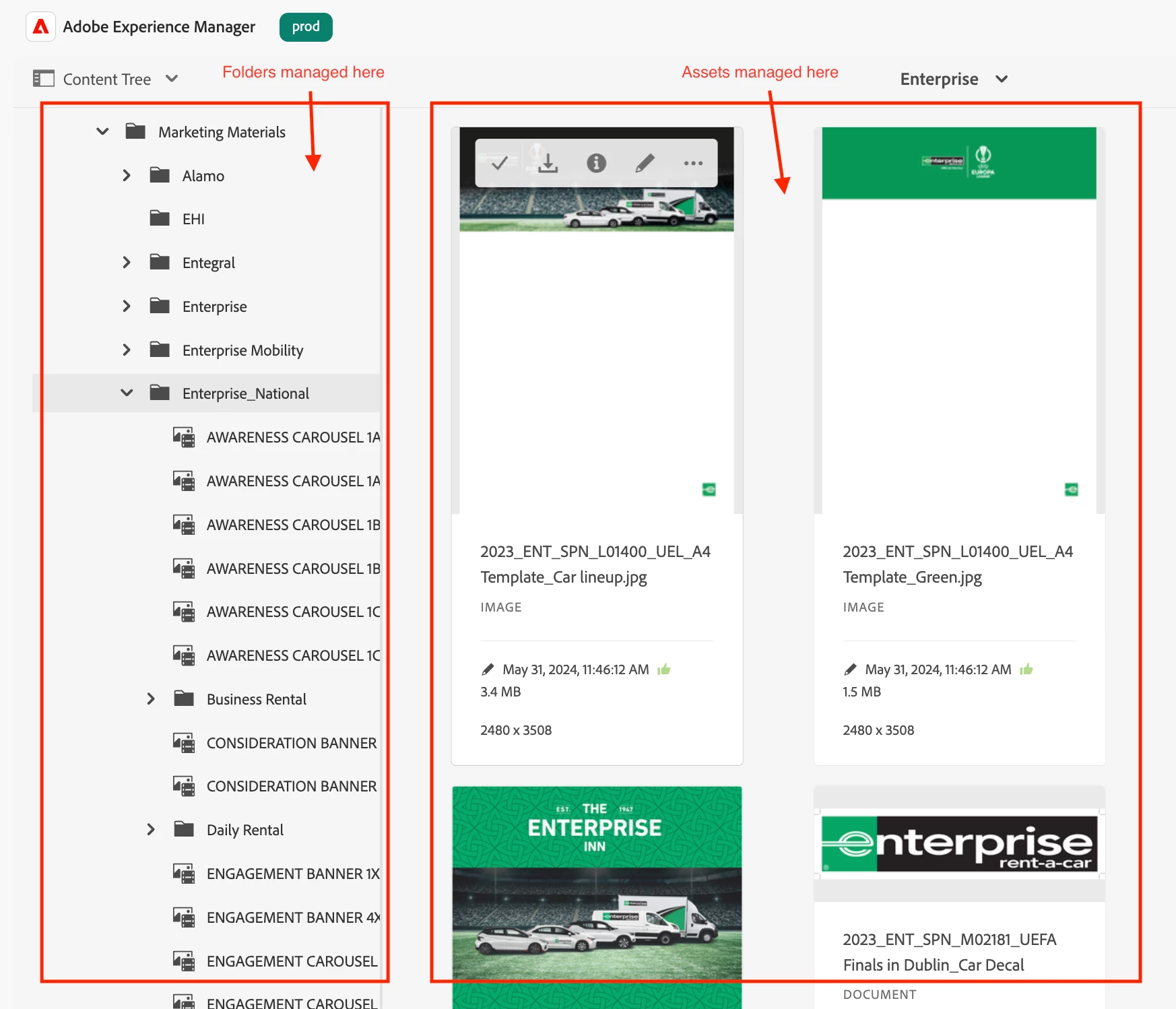Click the first AWARENESS CAROUSEL 1A asset icon

tap(184, 437)
